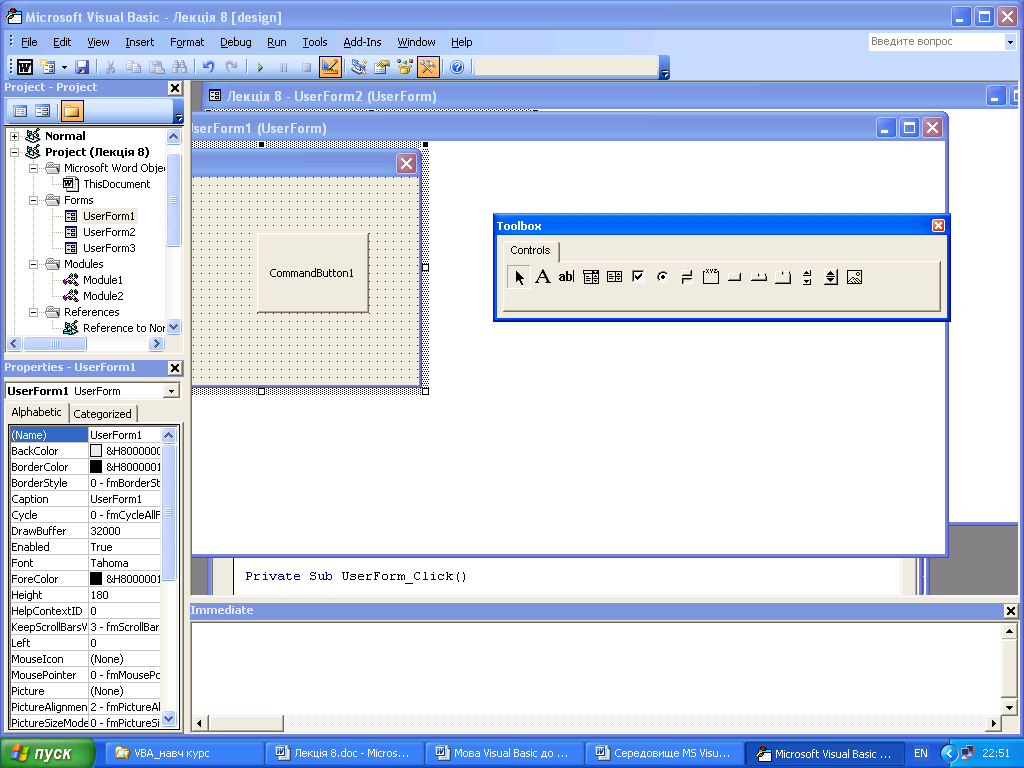Switch to the Categorized properties tab
Screen dimensions: 1024x768
click(103, 413)
